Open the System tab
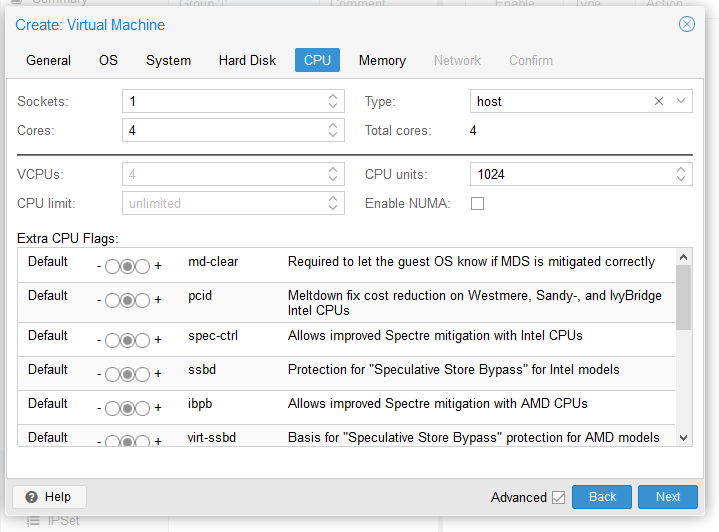Viewport: 719px width, 532px height. [x=168, y=60]
